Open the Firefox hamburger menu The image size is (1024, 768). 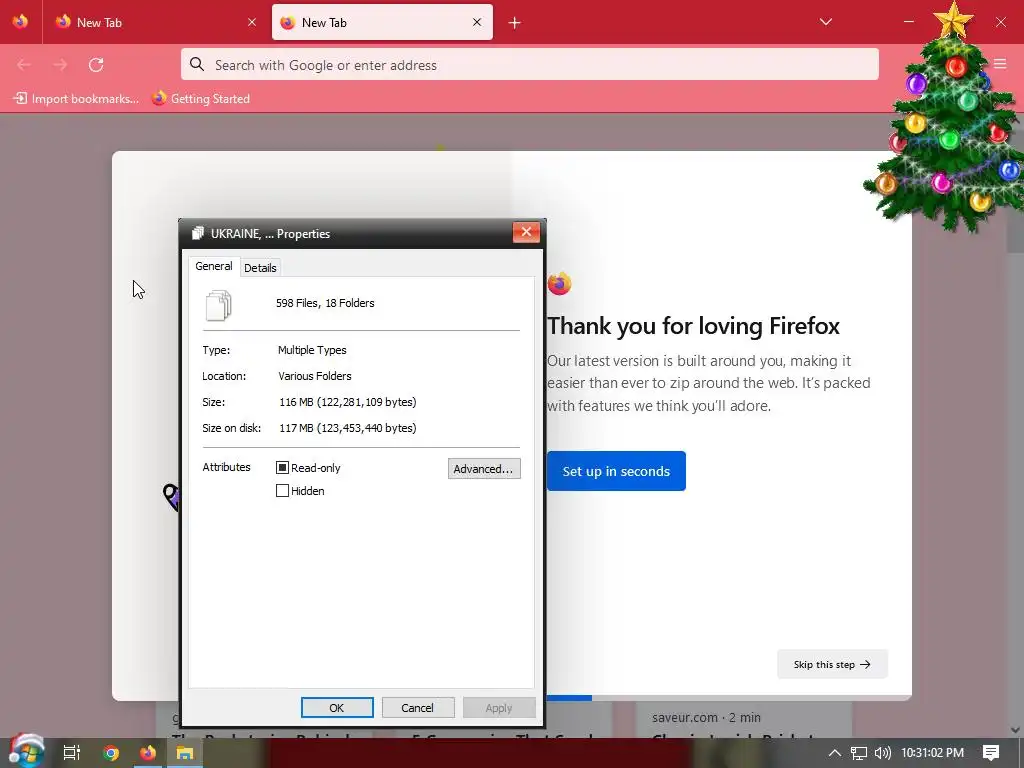click(x=1000, y=63)
